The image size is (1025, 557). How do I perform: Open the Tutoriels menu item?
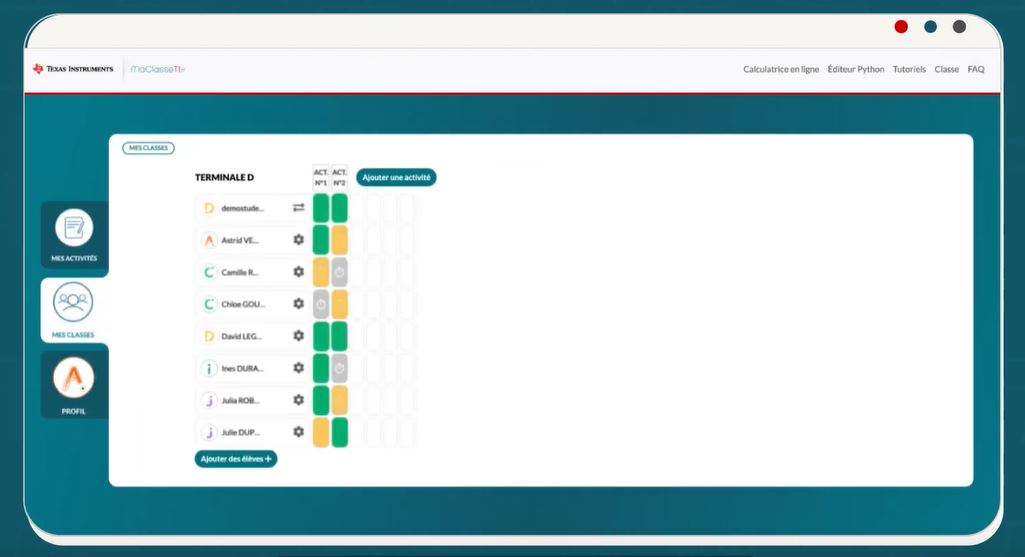909,70
